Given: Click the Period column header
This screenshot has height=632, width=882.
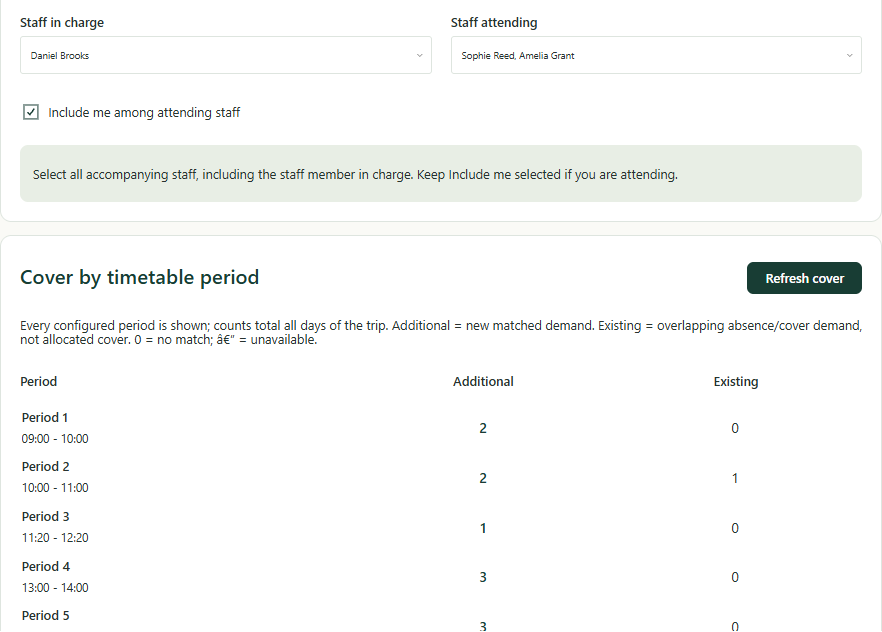Looking at the screenshot, I should [x=39, y=381].
